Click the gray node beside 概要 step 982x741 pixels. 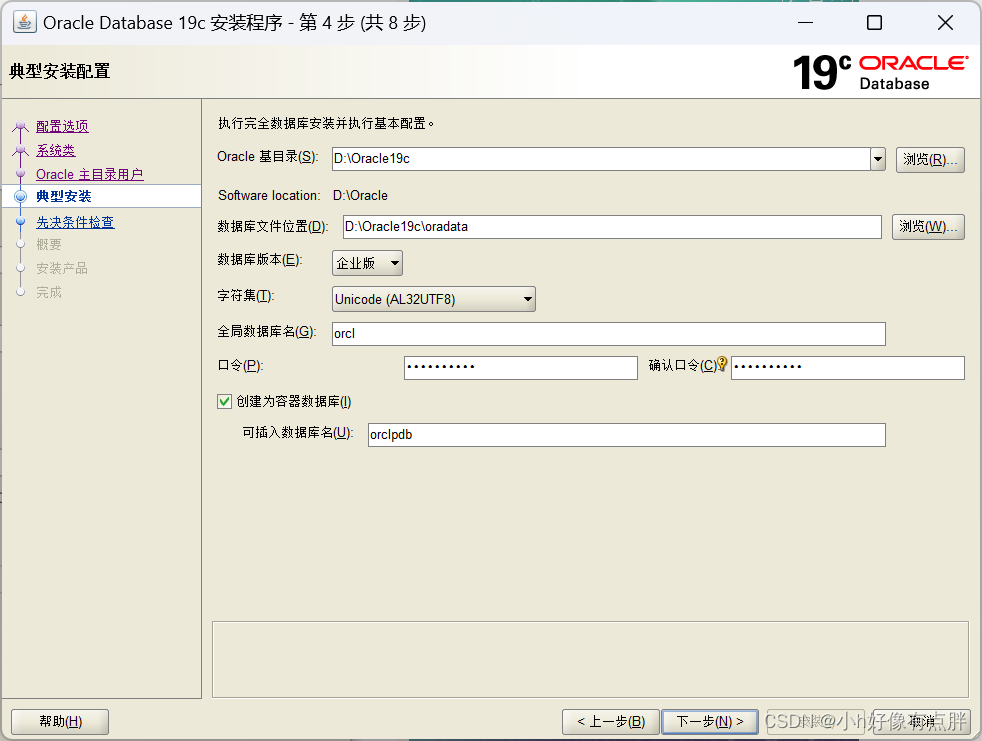click(x=22, y=245)
